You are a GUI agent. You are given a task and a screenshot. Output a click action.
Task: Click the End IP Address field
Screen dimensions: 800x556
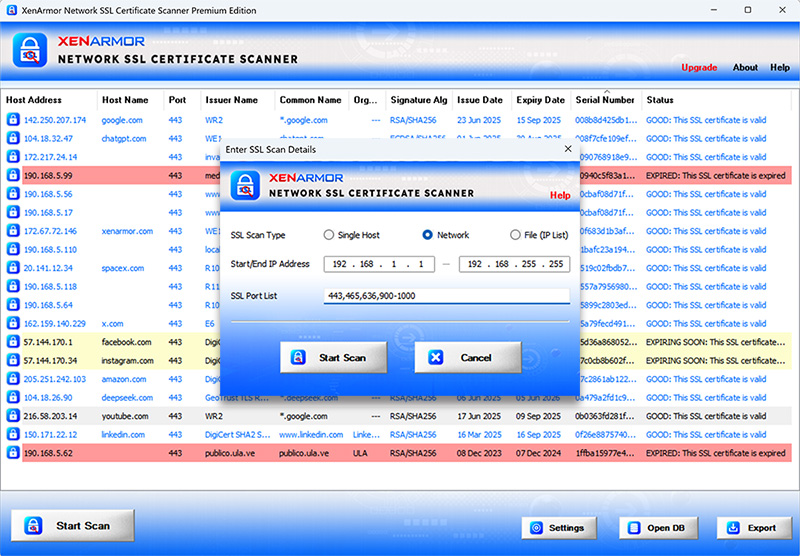[x=514, y=264]
